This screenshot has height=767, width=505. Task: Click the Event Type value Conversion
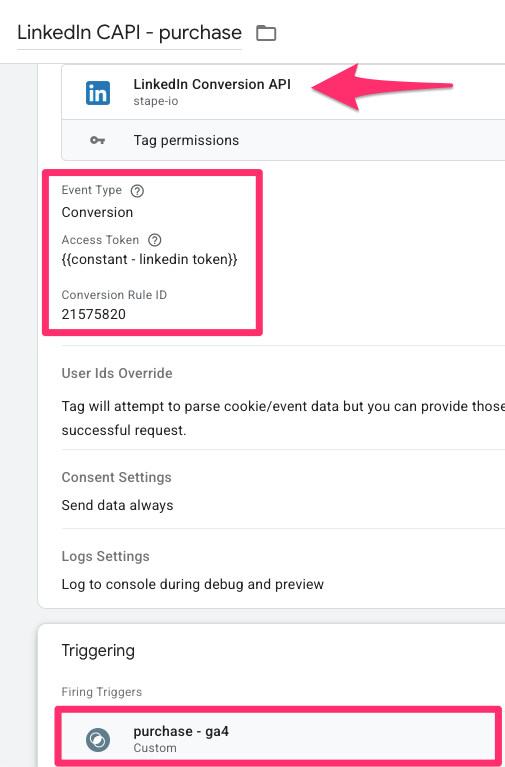[97, 212]
